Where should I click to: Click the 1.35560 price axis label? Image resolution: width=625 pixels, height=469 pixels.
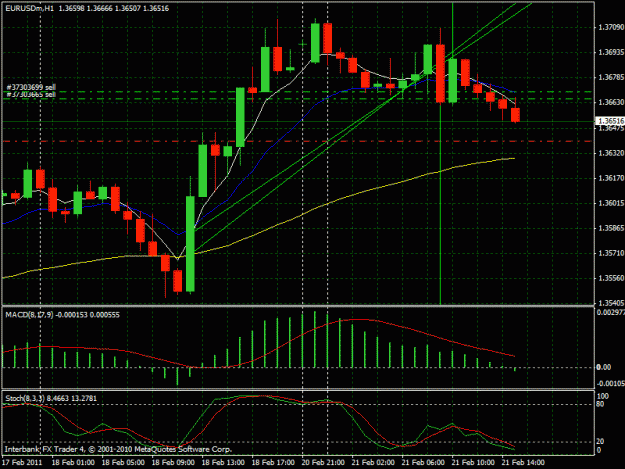[x=610, y=278]
